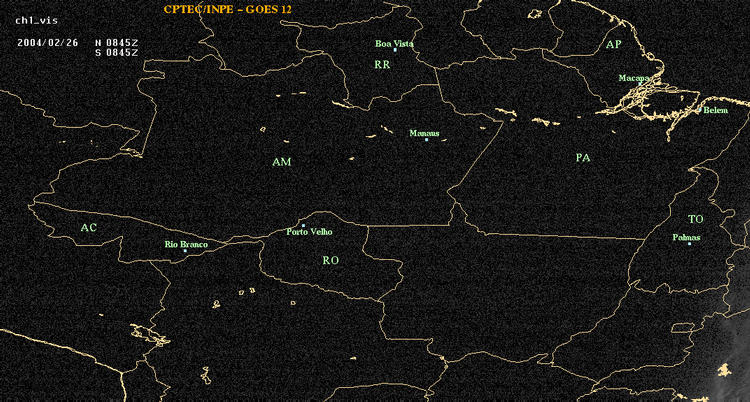
Task: Click the Rio Branco city marker dot
Action: click(185, 251)
